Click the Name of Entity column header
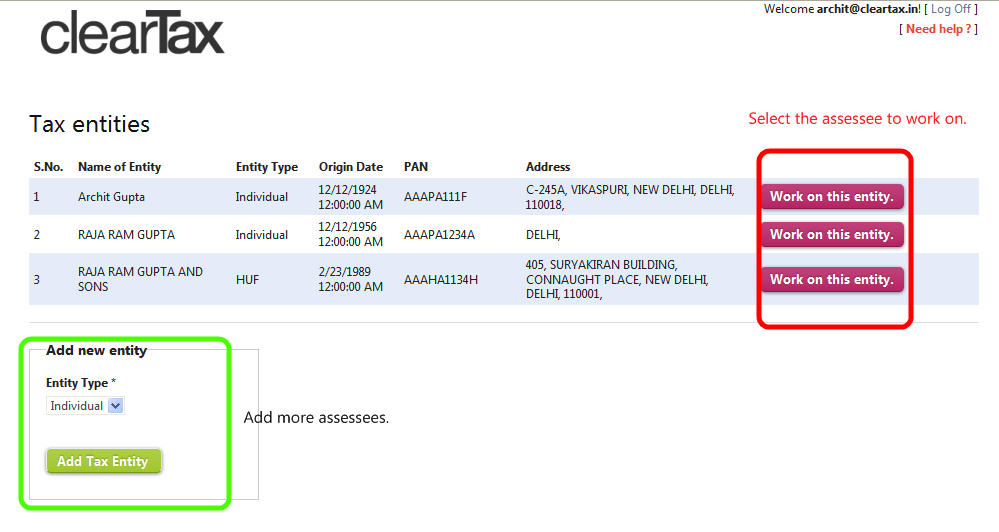The image size is (999, 532). coord(119,167)
